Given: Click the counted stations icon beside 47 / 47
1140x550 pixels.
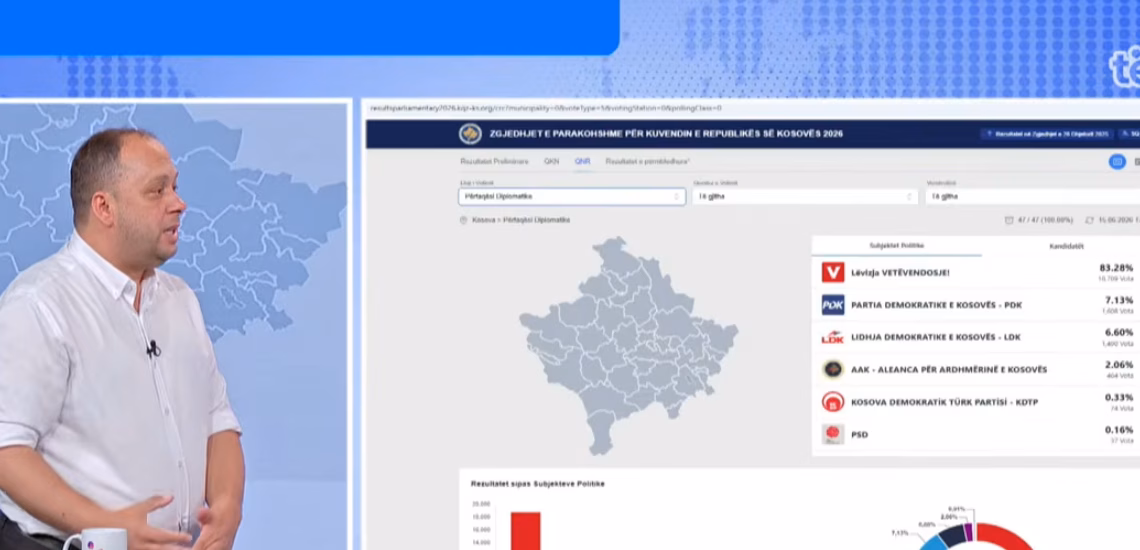Looking at the screenshot, I should click(1008, 220).
